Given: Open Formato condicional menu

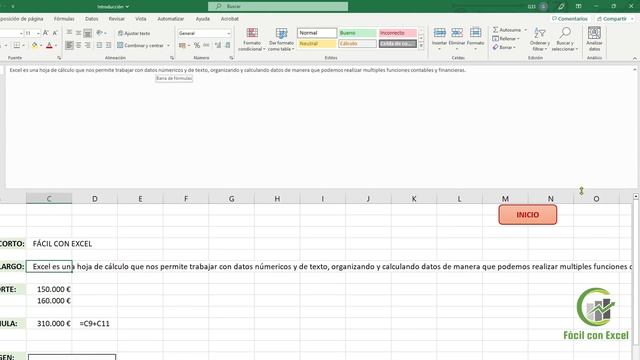Looking at the screenshot, I should 252,40.
